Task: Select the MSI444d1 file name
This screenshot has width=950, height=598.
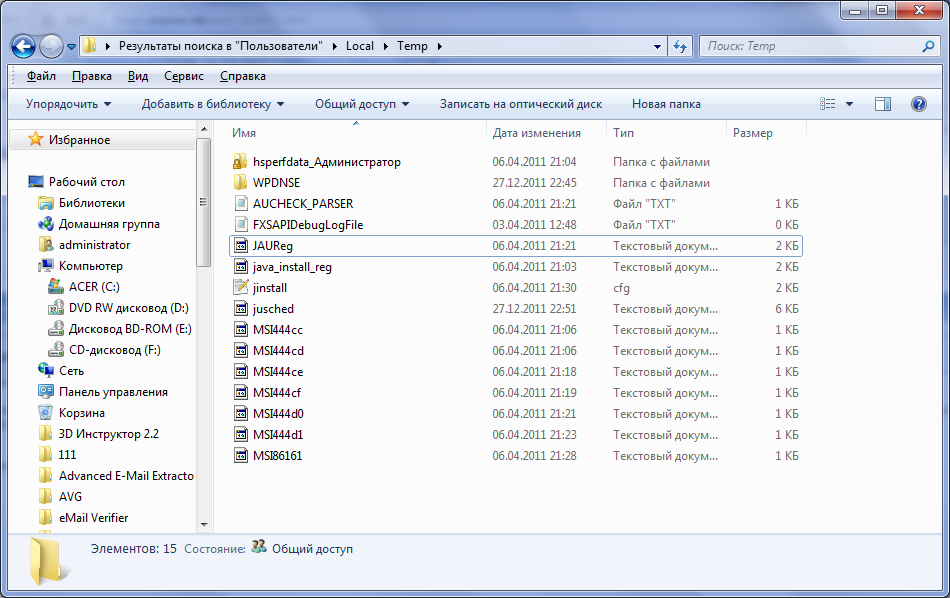Action: coord(278,434)
